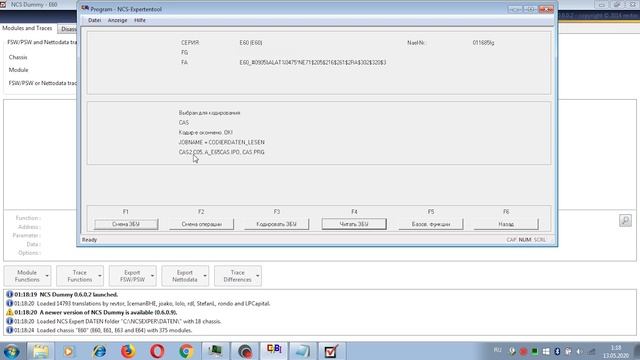Click the Trace Differences button
Viewport: 640px width, 360px height.
pyautogui.click(x=238, y=276)
